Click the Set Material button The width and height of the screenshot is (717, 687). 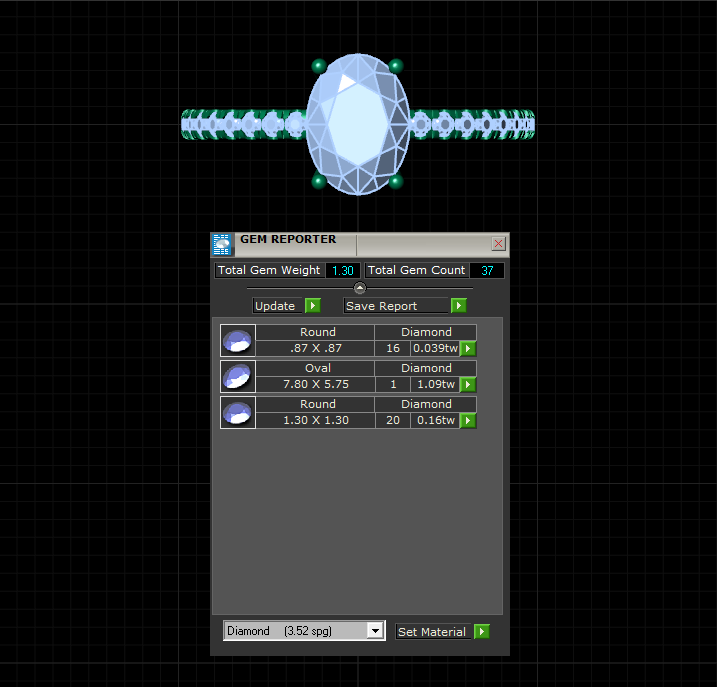433,632
